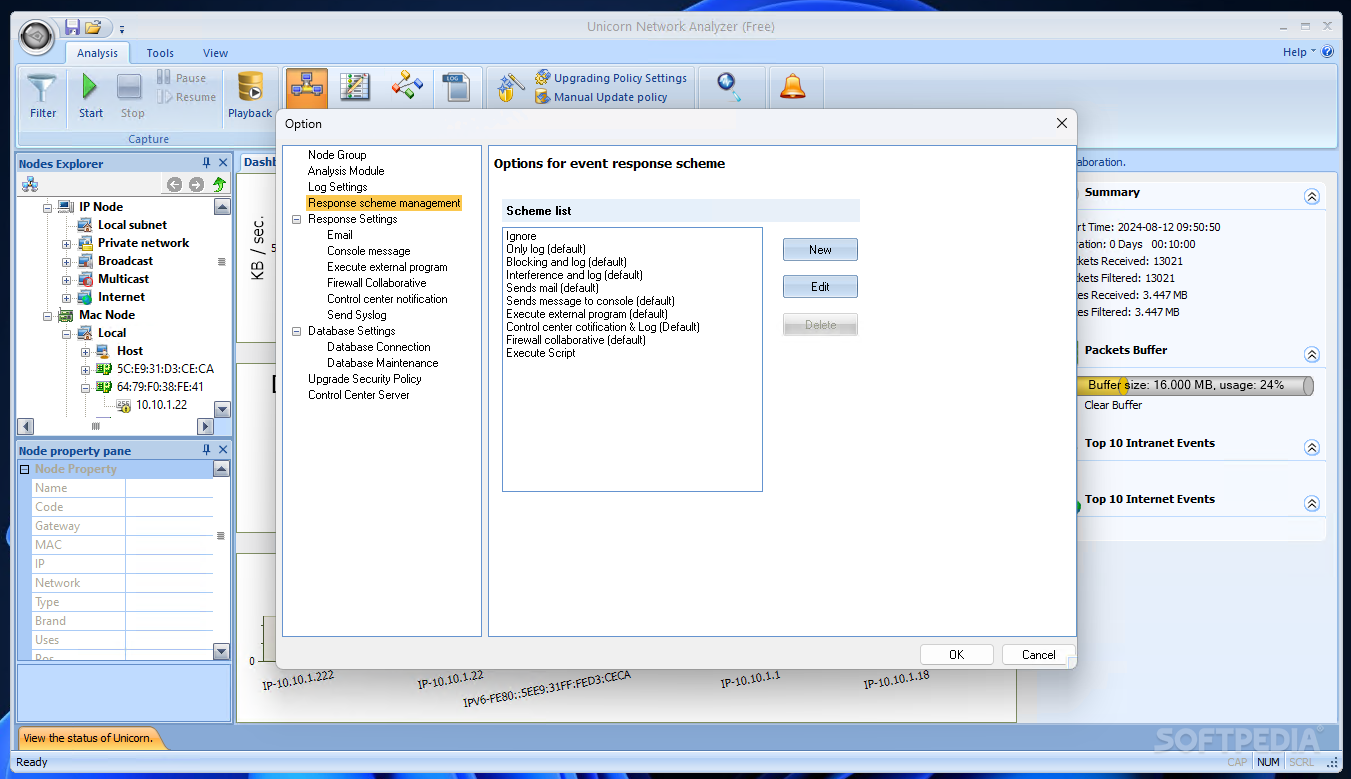The height and width of the screenshot is (779, 1351).
Task: Click the Edit scheme button
Action: [x=820, y=287]
